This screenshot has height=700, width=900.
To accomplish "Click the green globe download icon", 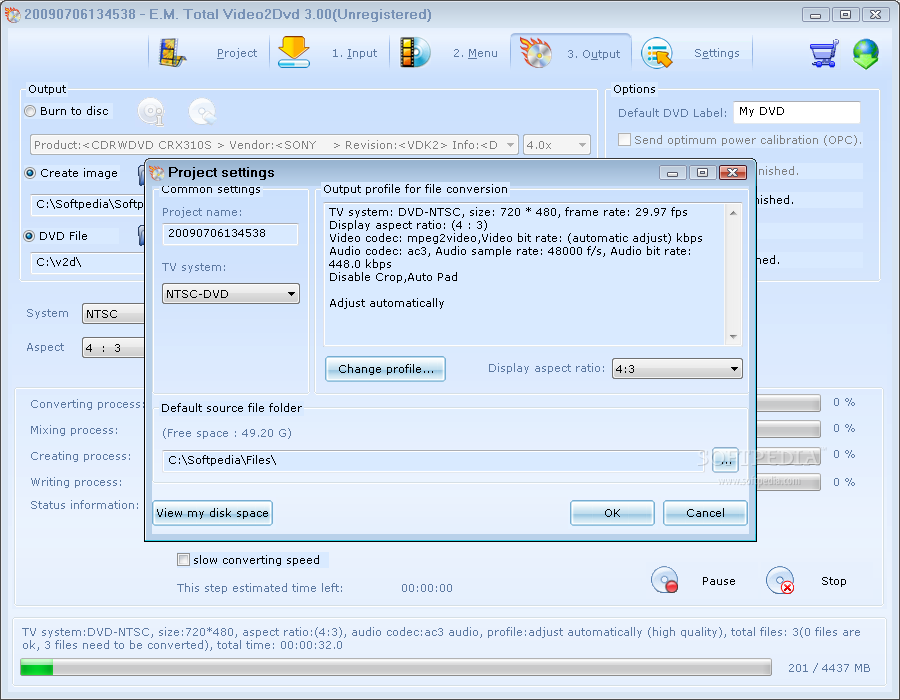I will pyautogui.click(x=866, y=54).
